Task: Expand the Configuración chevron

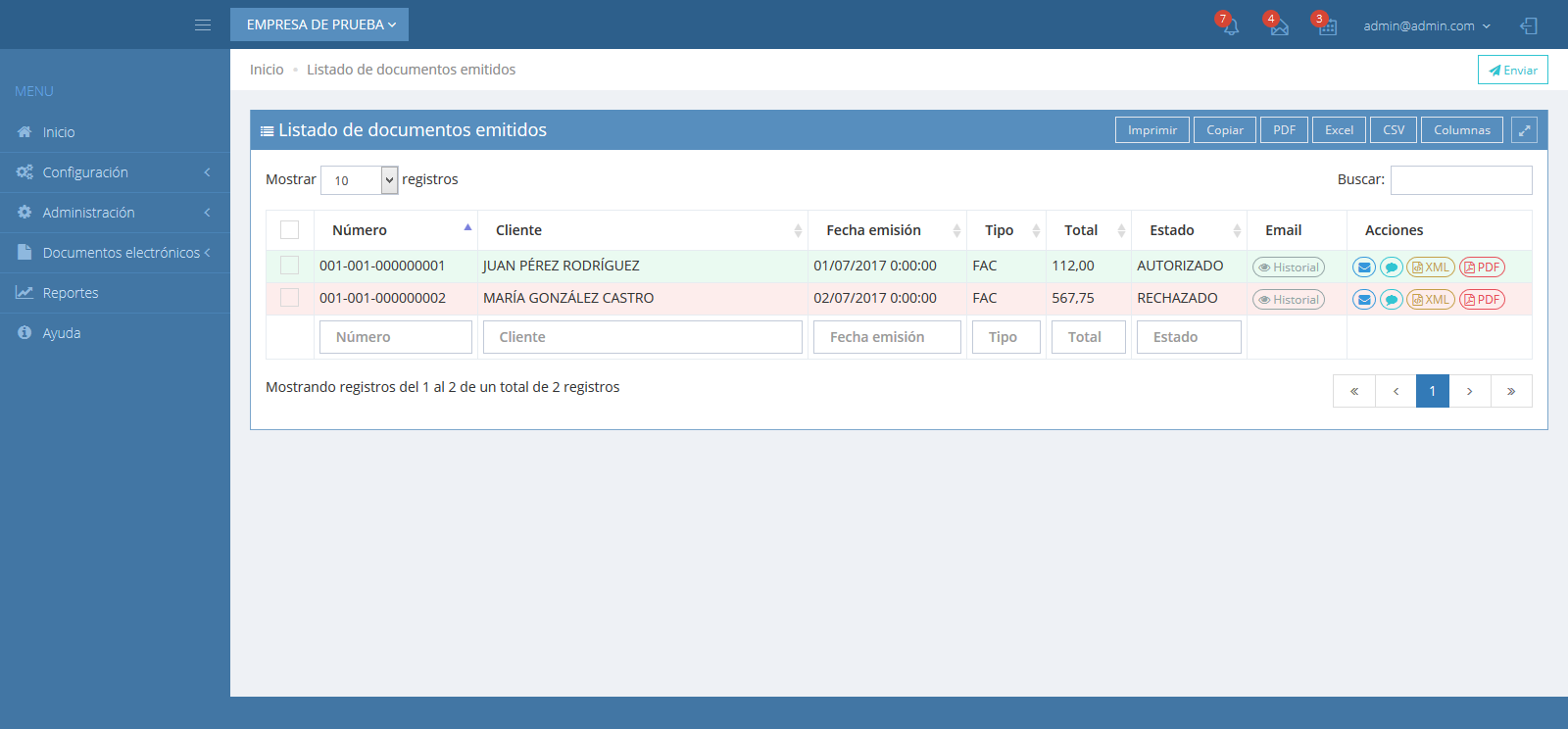Action: pyautogui.click(x=207, y=172)
